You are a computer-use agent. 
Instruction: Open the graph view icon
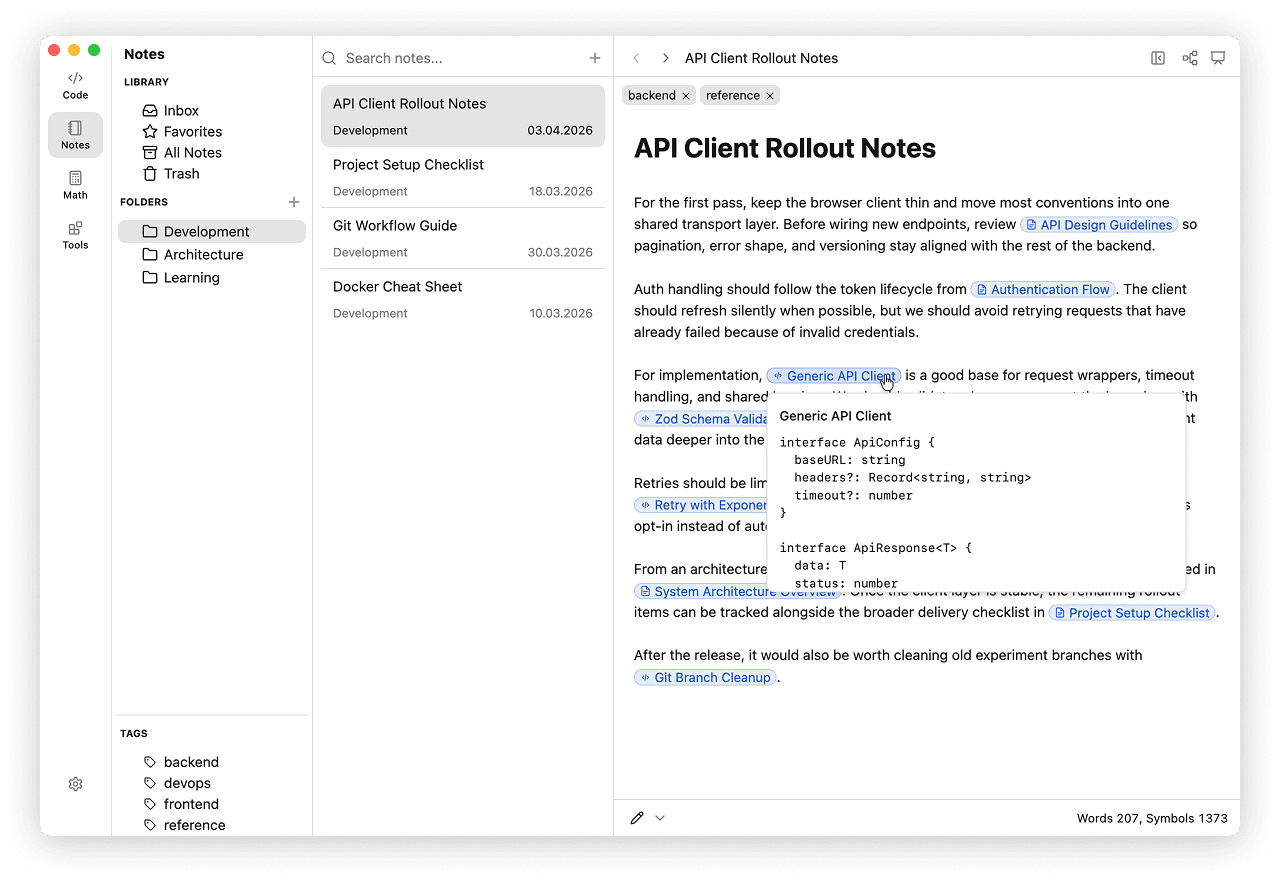pos(1189,58)
